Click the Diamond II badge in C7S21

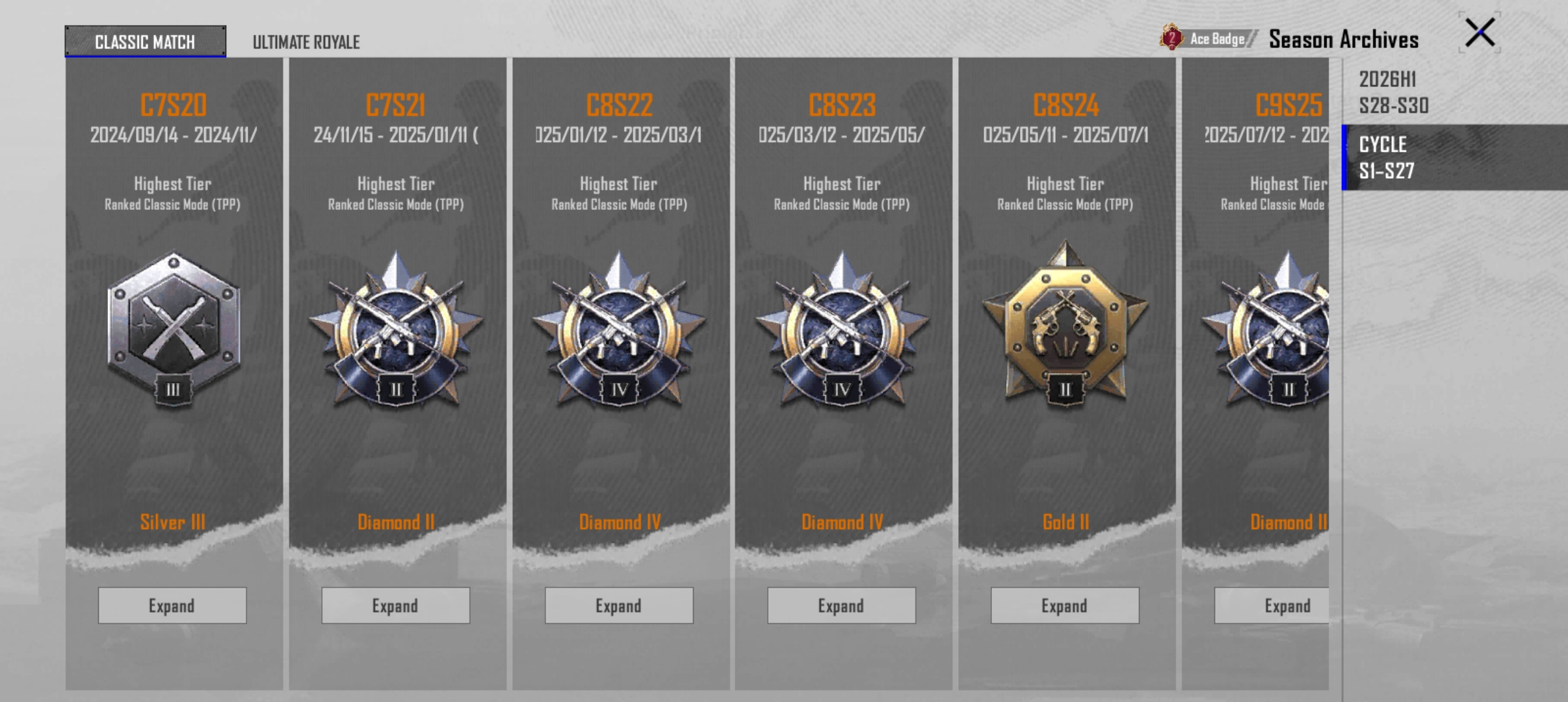pos(396,330)
